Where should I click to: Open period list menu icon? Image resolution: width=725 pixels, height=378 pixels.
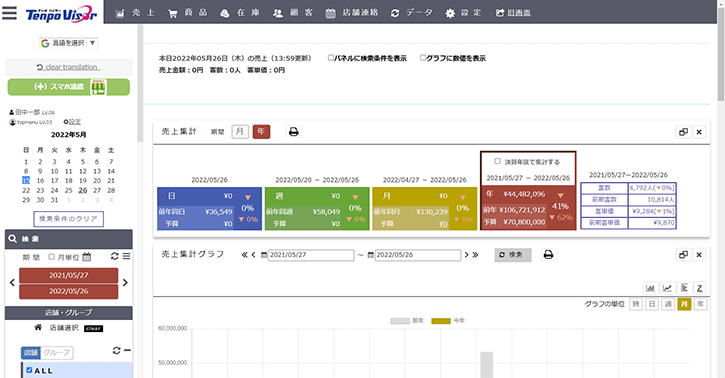coord(126,256)
